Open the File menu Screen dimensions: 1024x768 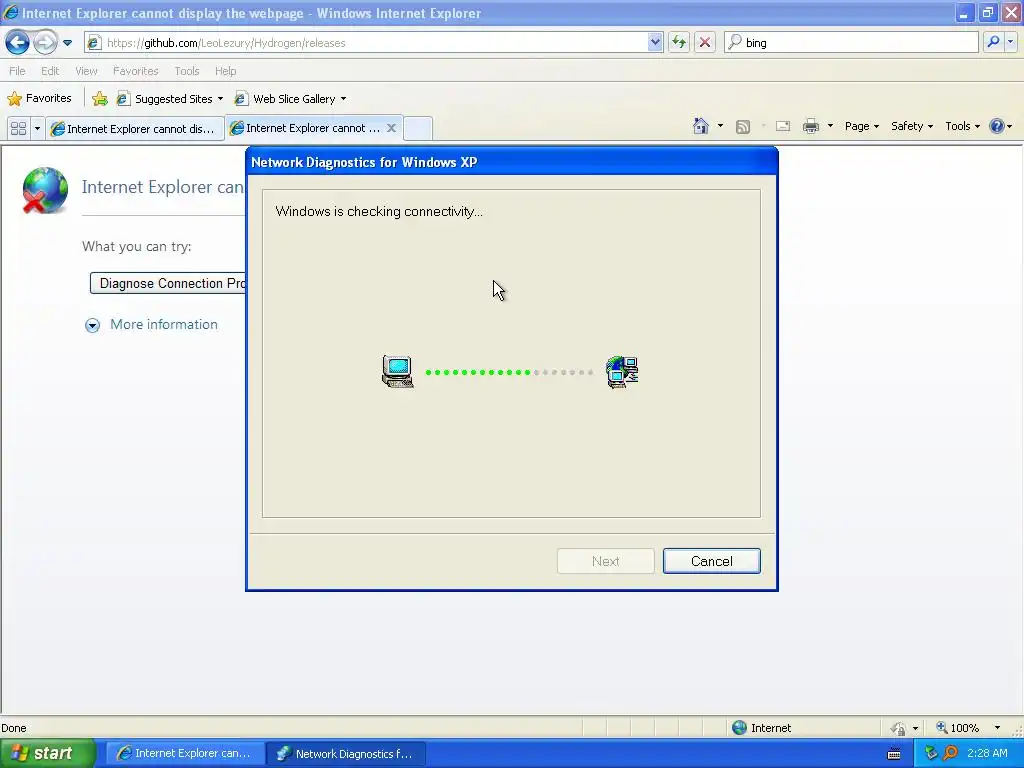tap(18, 71)
